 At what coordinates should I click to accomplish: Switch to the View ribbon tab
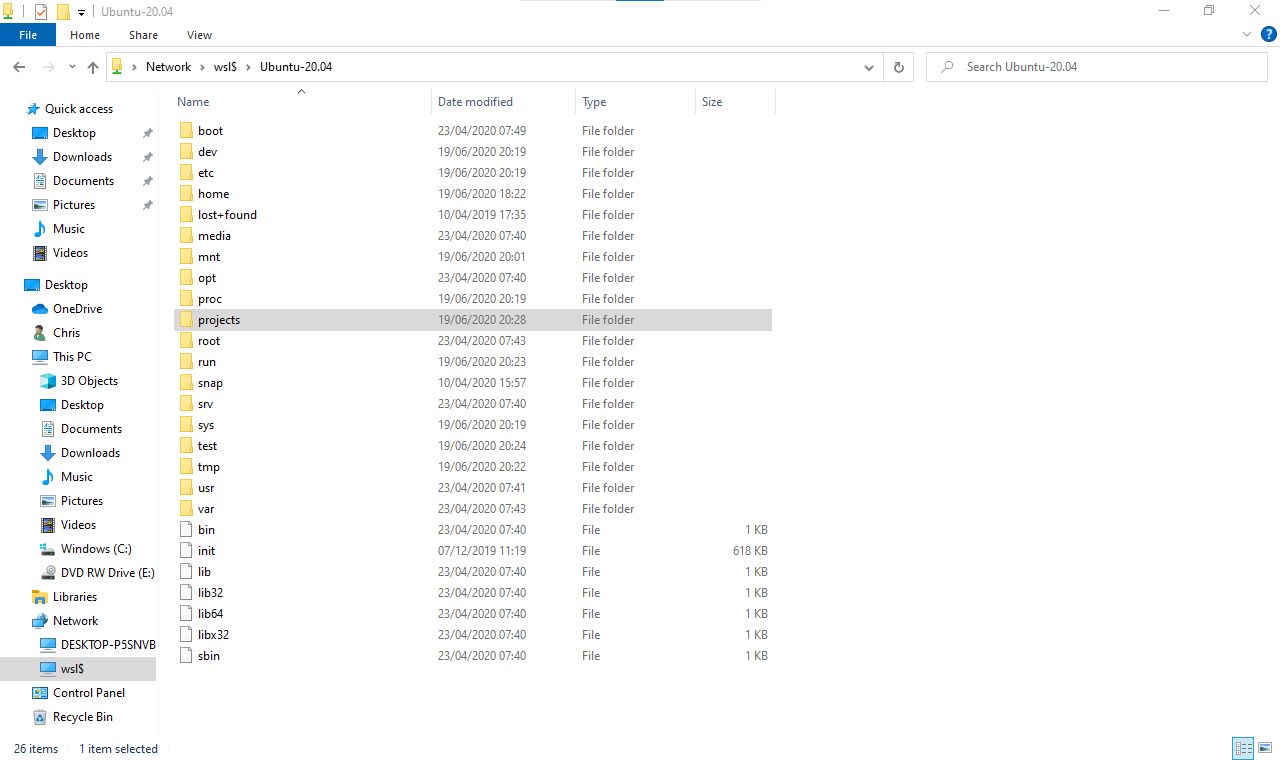click(x=199, y=35)
